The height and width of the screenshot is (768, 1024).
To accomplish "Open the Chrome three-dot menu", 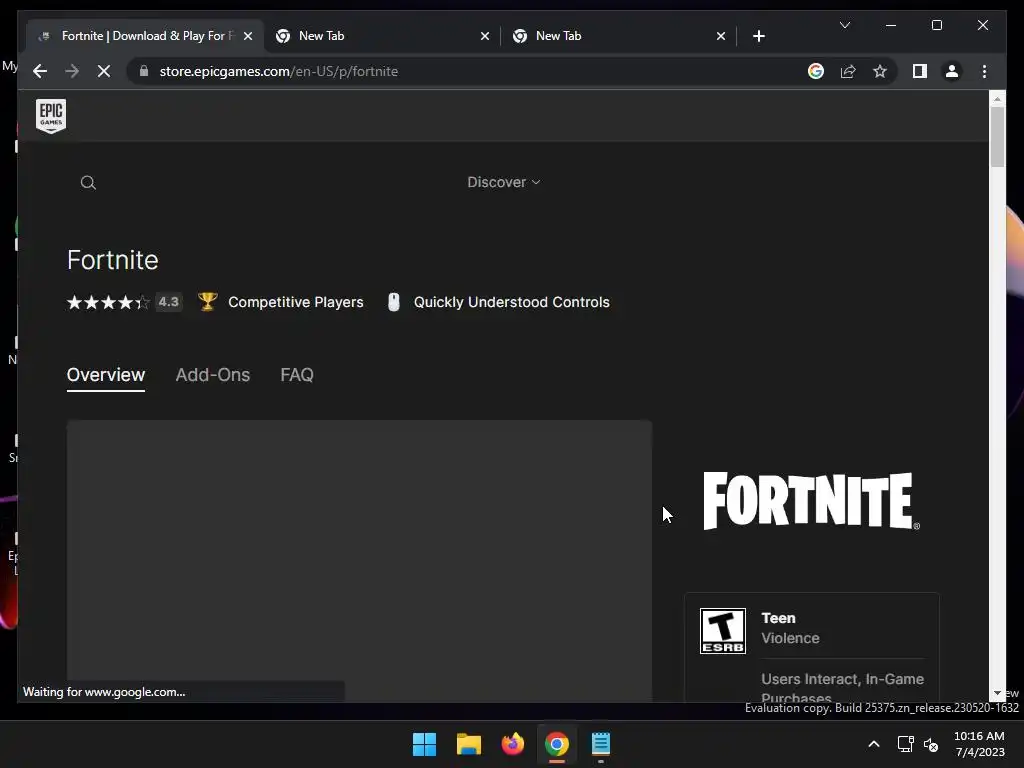I will (984, 71).
